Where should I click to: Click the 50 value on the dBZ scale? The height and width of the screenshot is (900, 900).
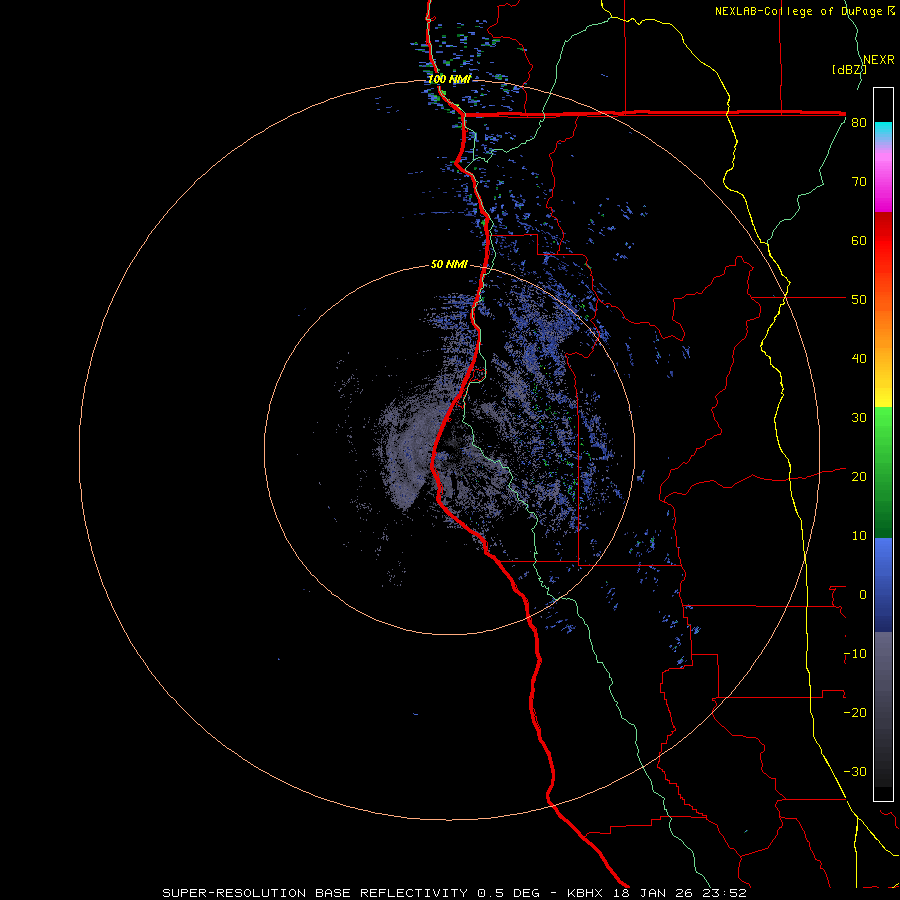[859, 300]
